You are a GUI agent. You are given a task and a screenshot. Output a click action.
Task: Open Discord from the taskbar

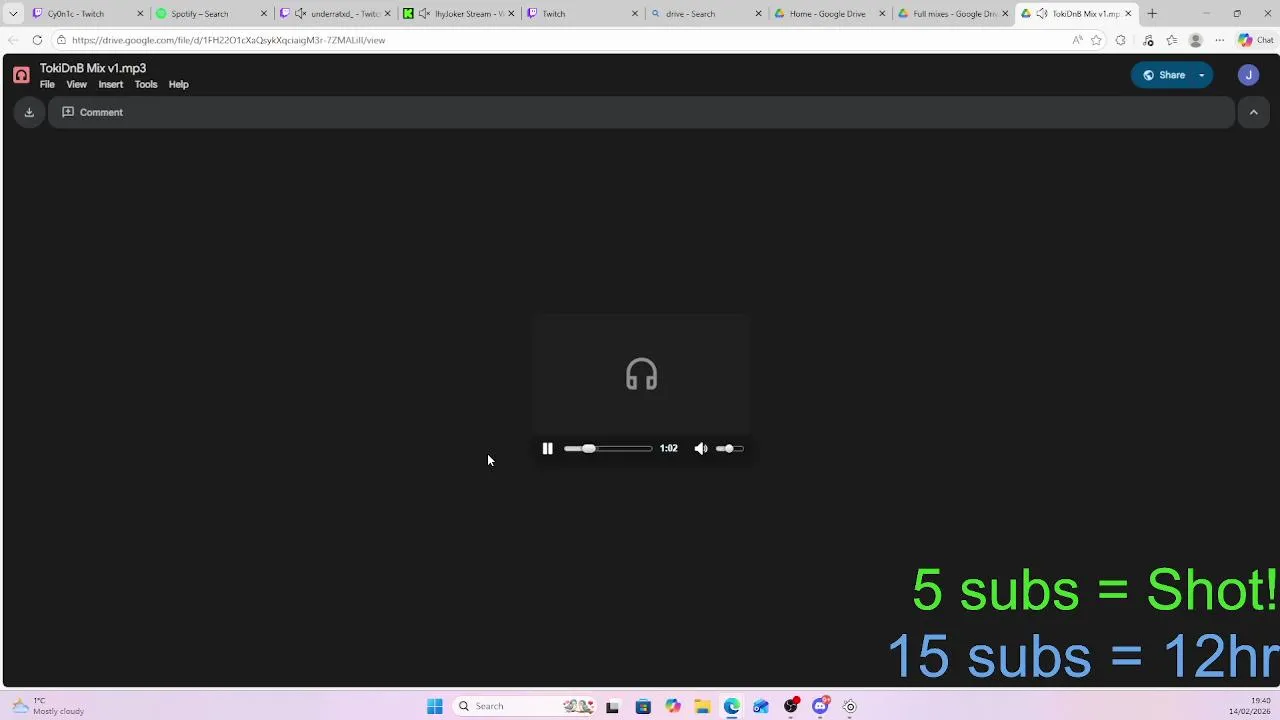click(821, 706)
